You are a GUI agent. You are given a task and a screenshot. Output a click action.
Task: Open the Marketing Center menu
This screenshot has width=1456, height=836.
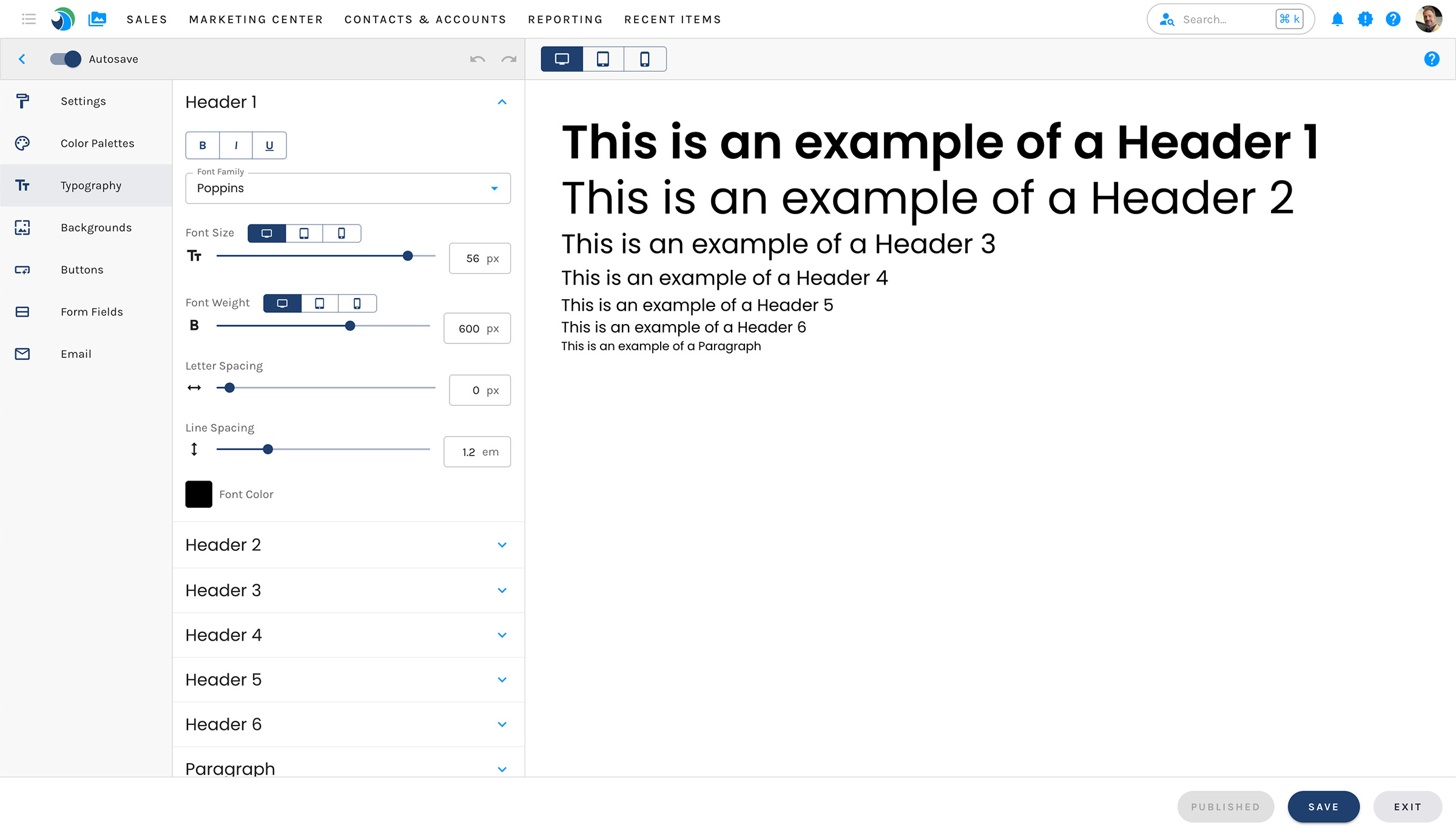[255, 19]
